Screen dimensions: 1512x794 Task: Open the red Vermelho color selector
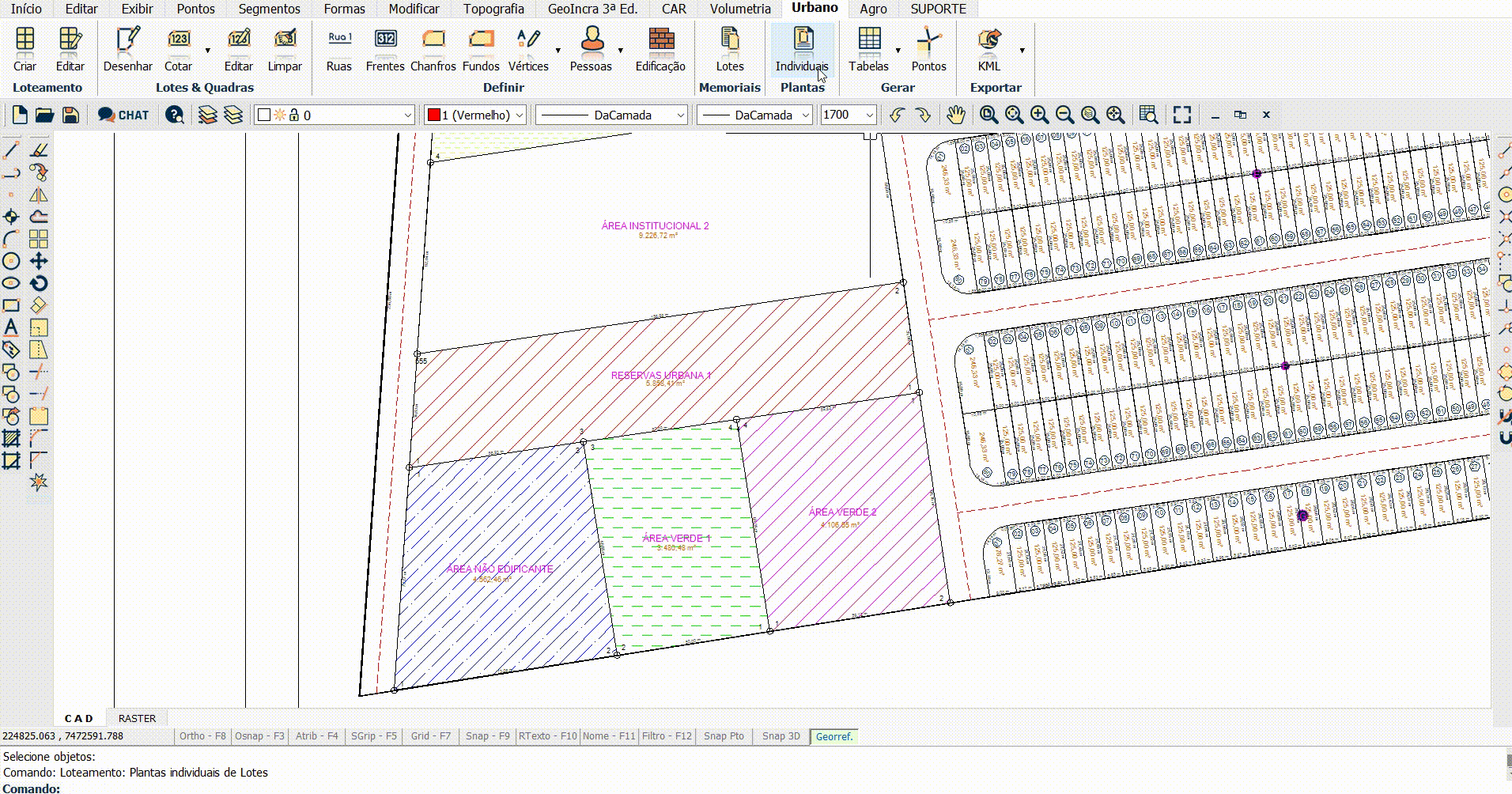pos(475,115)
